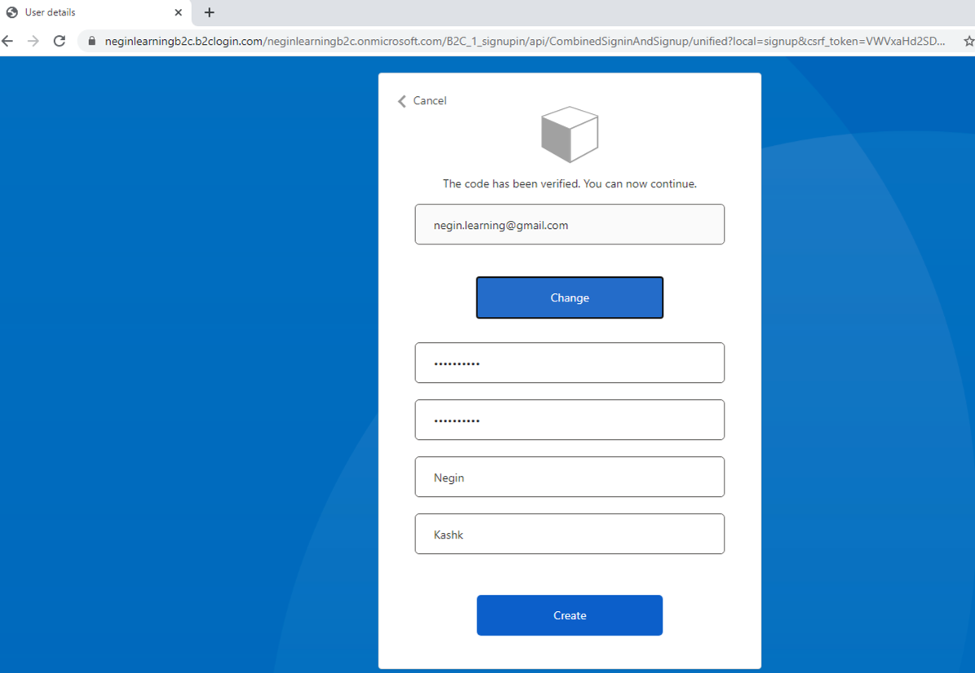
Task: Focus the confirm password field
Action: tap(569, 420)
